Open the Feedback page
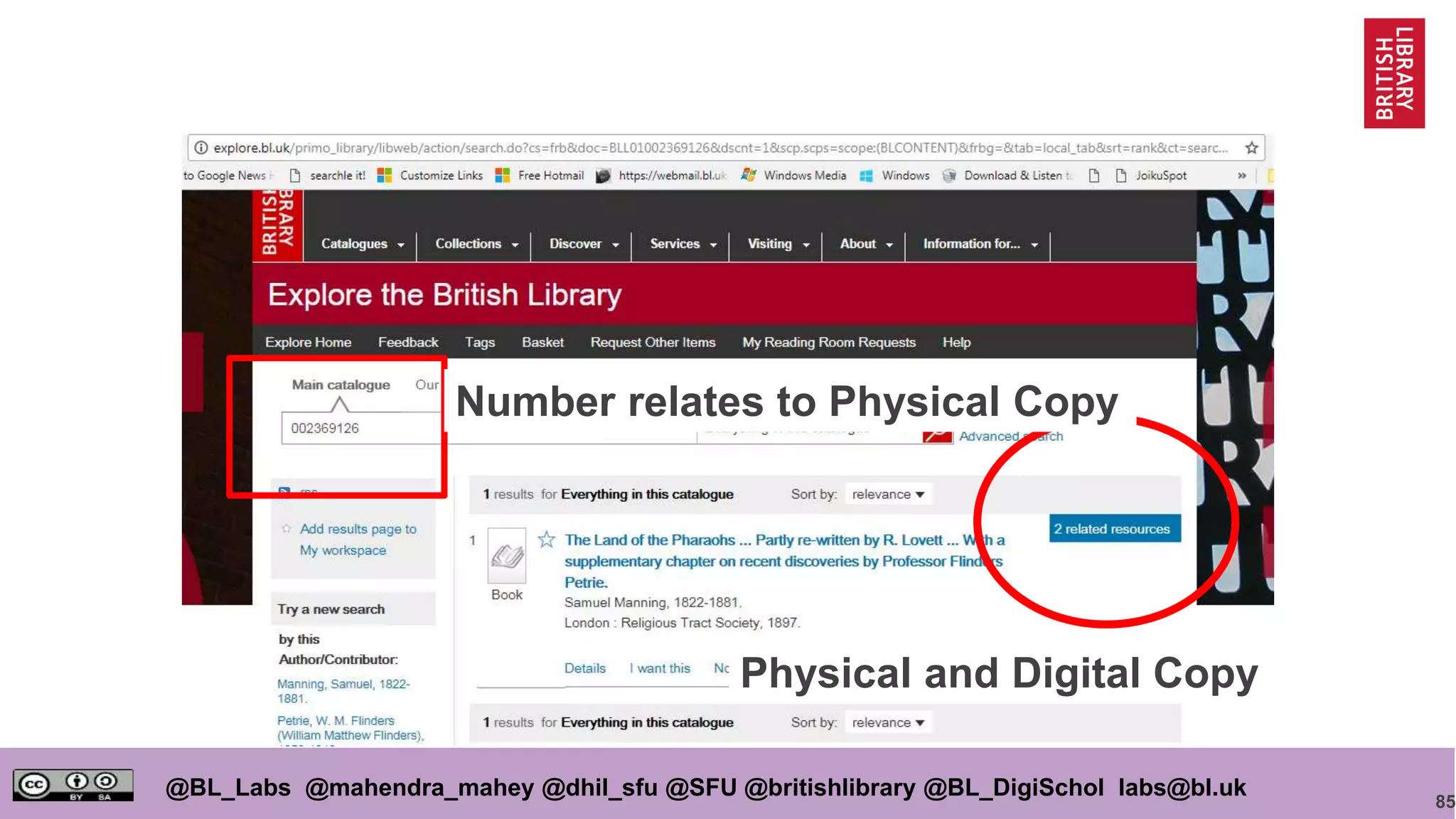The image size is (1456, 819). (408, 342)
